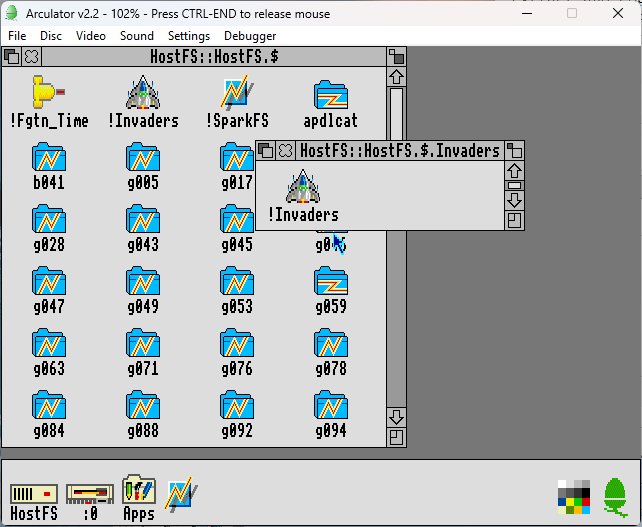Select the apdlcat archive folder

[x=331, y=104]
